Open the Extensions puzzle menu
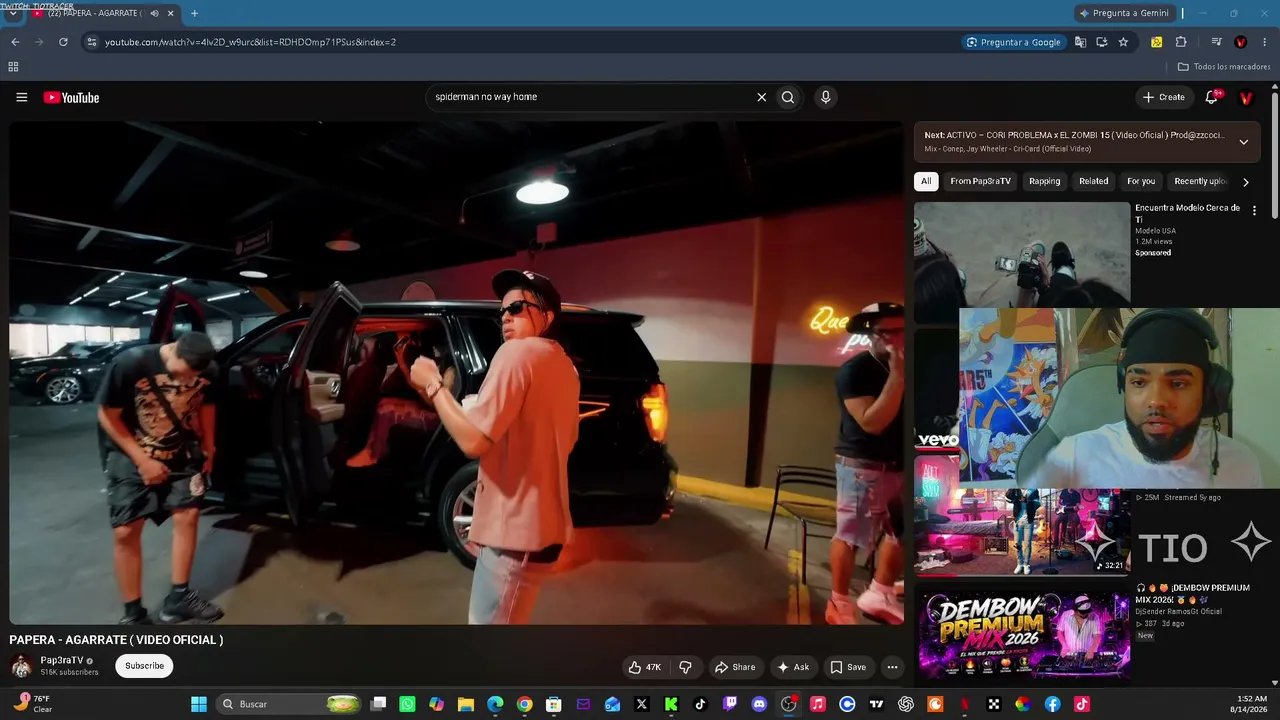 (1181, 42)
